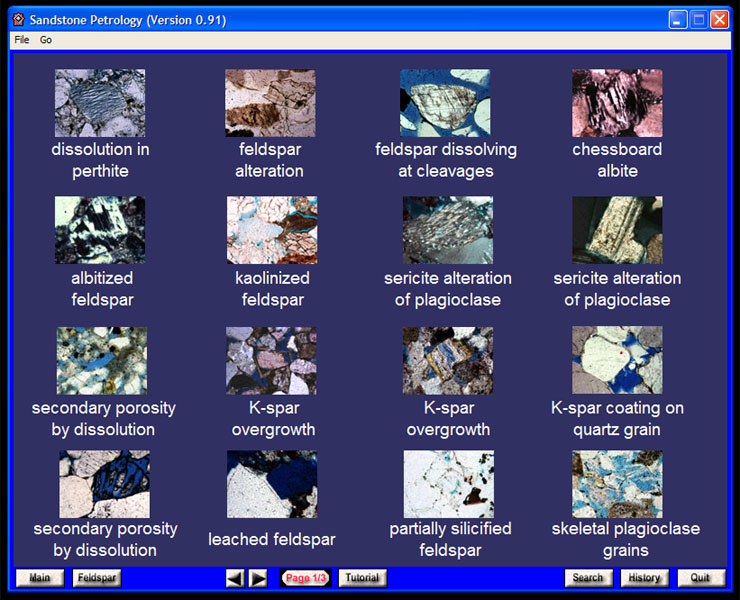Open the Search button
This screenshot has width=740, height=600.
[x=589, y=578]
